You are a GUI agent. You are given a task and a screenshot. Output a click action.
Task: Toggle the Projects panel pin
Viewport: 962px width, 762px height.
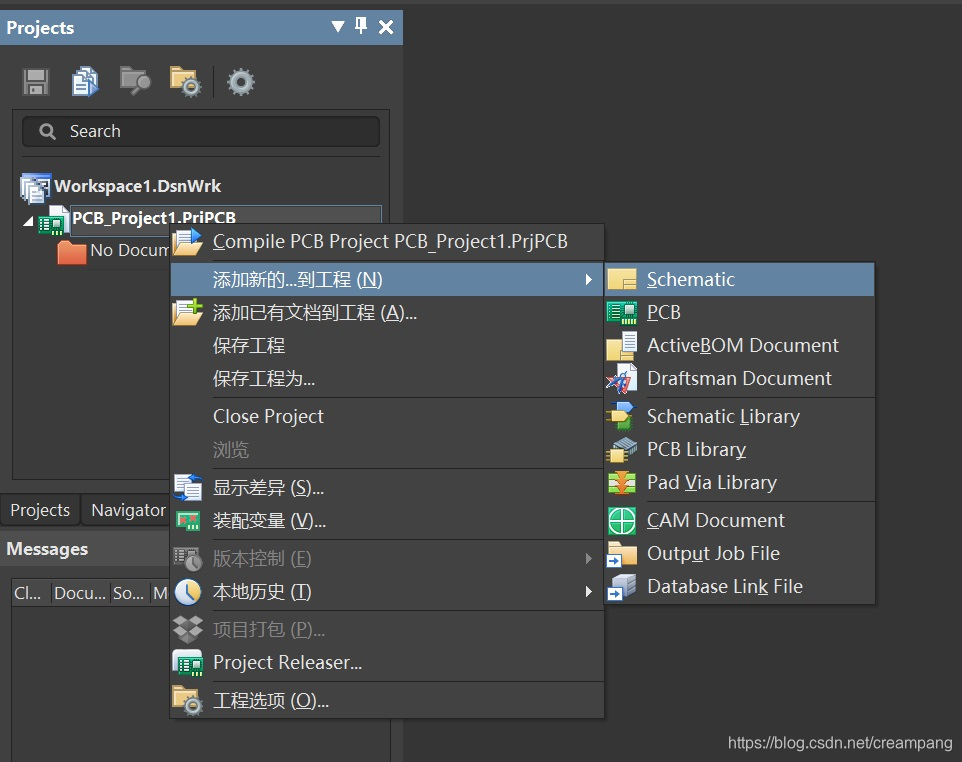tap(361, 26)
